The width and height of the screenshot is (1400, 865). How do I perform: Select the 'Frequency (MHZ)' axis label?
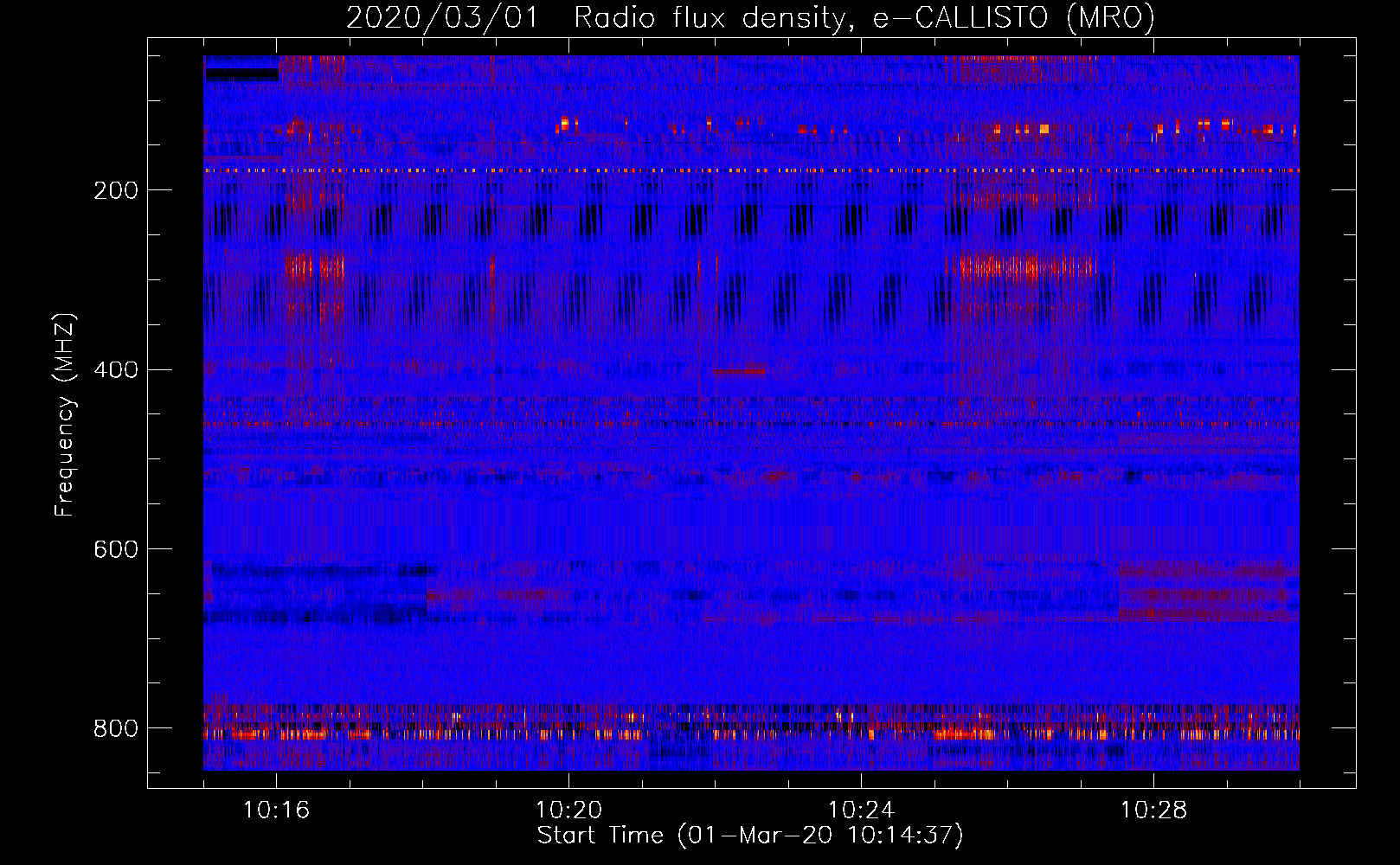click(x=65, y=415)
